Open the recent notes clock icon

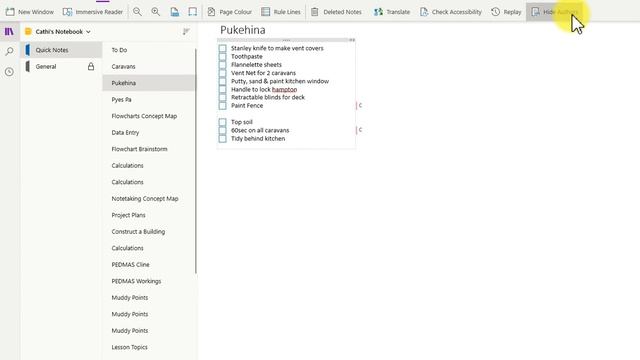(x=9, y=72)
